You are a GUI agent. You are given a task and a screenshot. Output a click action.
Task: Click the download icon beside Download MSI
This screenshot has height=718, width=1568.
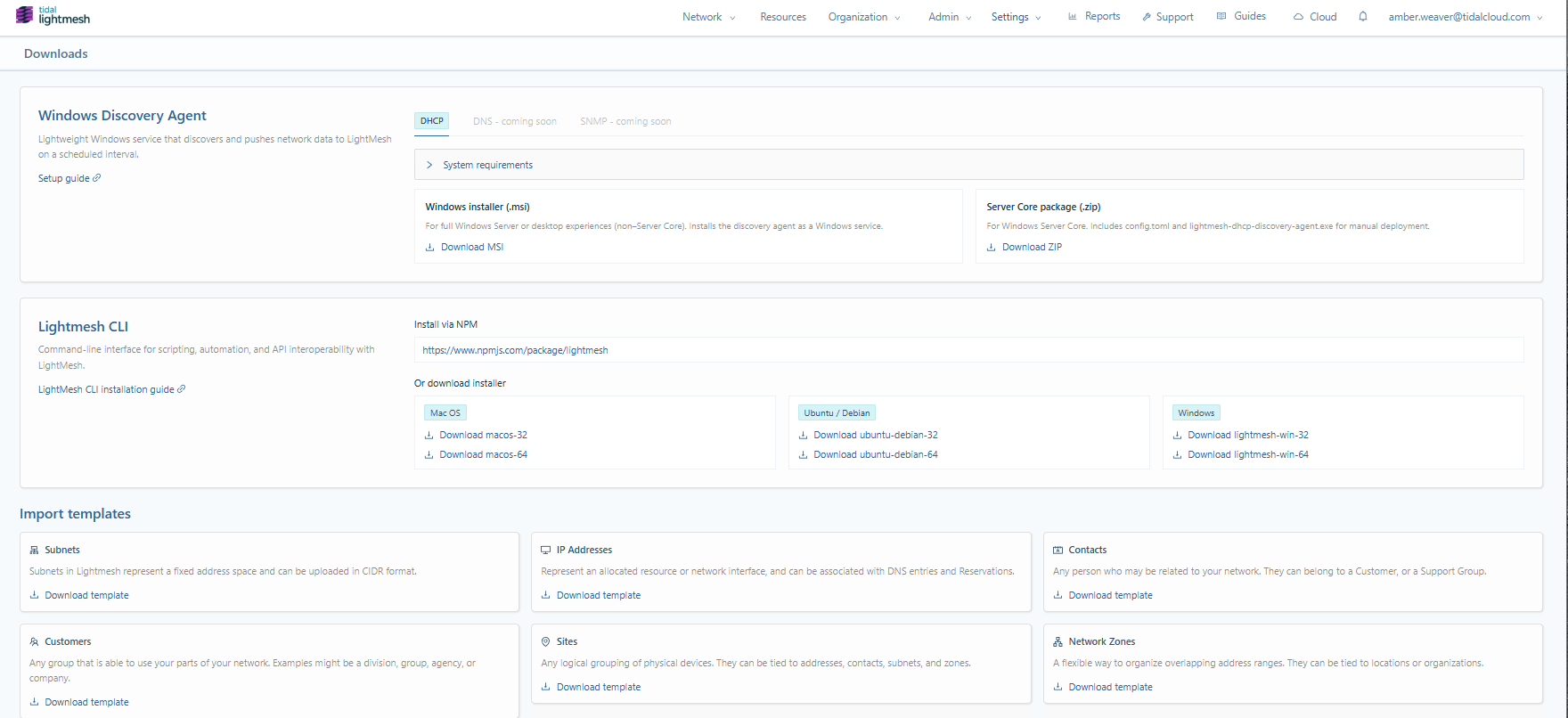[430, 248]
